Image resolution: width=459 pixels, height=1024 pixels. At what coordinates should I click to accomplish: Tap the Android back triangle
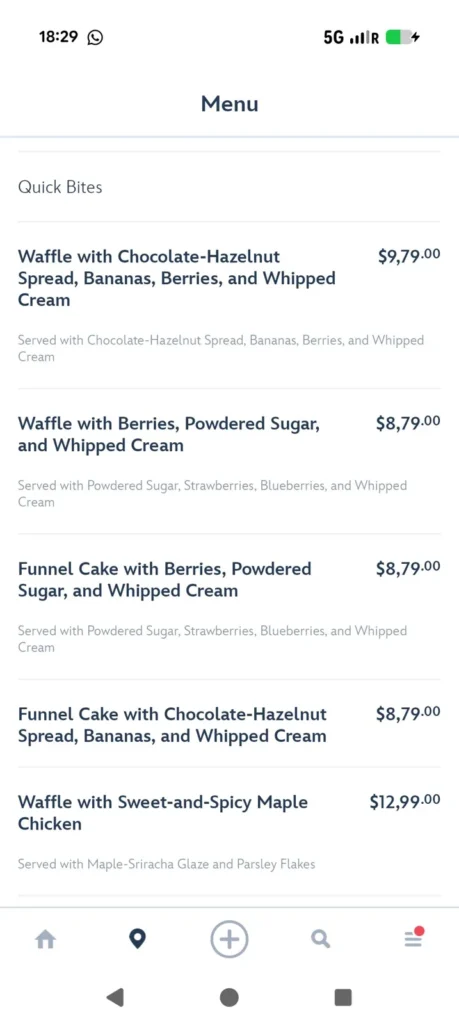(x=115, y=997)
